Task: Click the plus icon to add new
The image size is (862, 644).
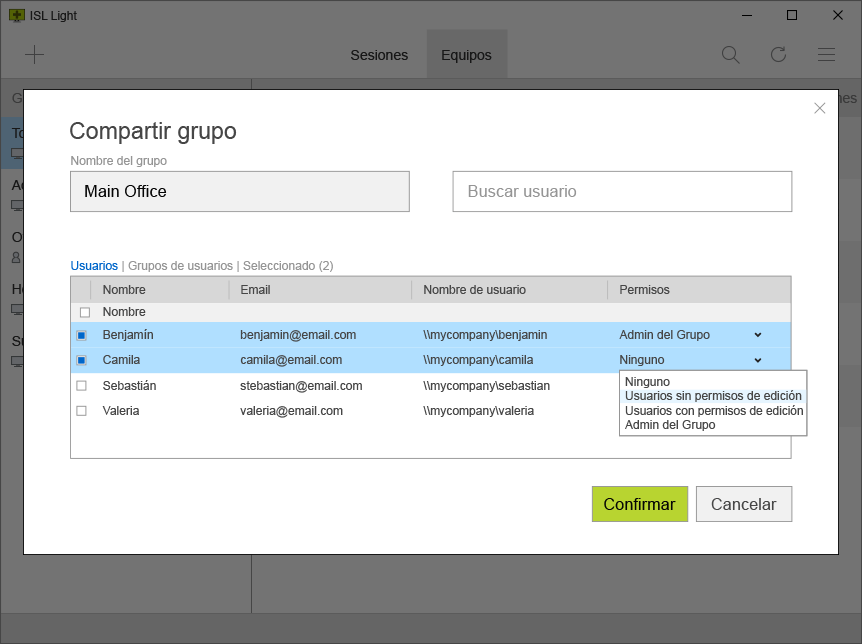Action: pos(34,55)
